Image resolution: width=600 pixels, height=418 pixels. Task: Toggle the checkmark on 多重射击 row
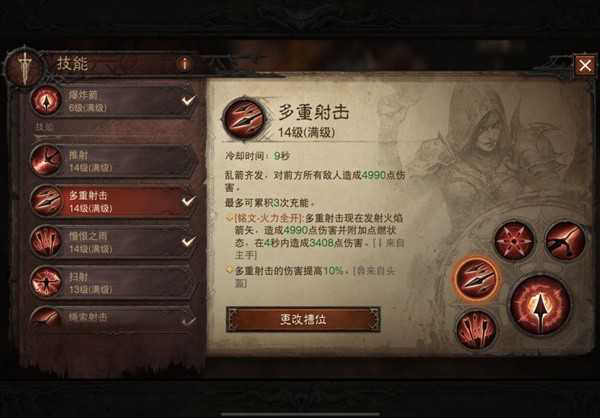(188, 201)
